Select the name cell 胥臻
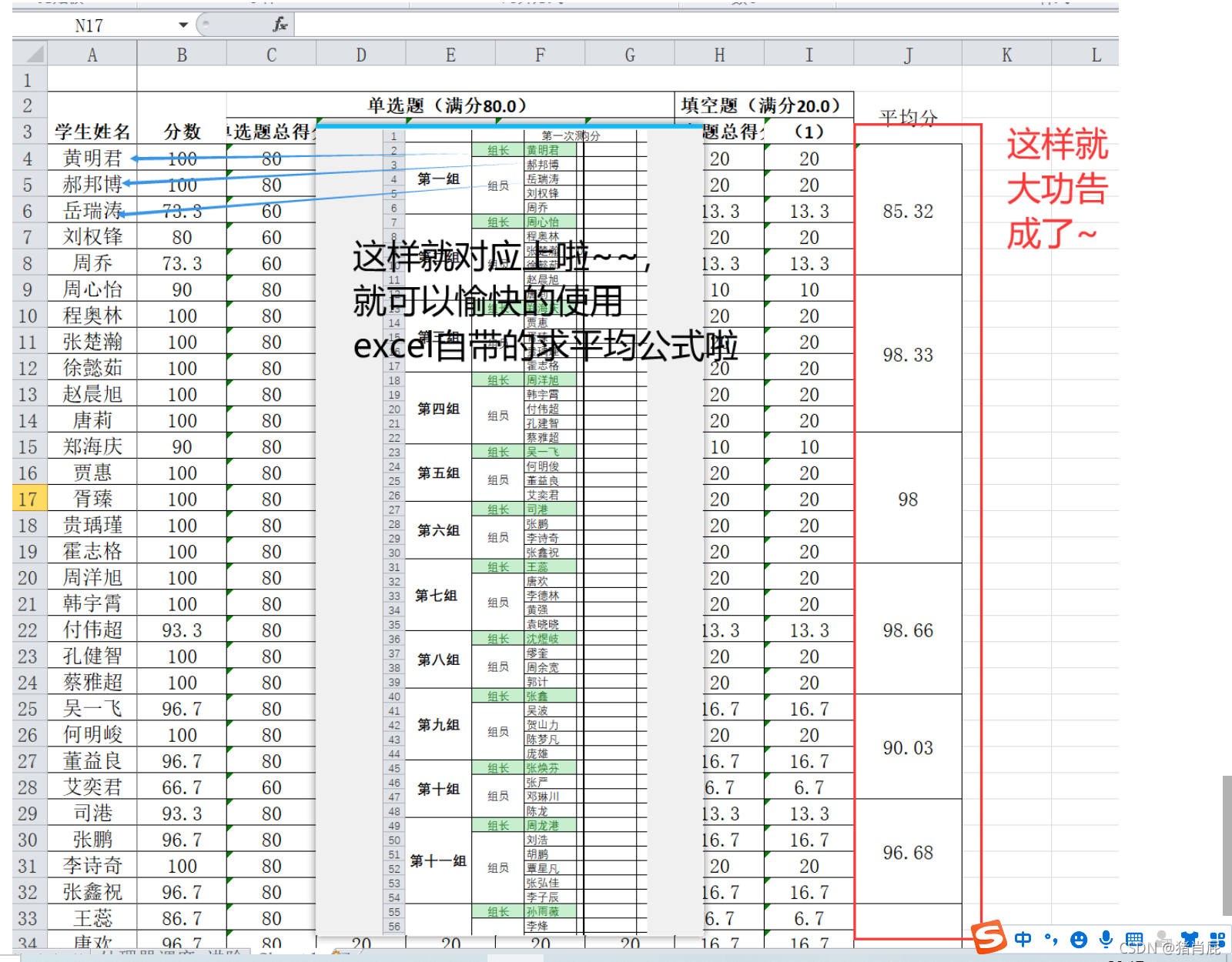 coord(92,499)
